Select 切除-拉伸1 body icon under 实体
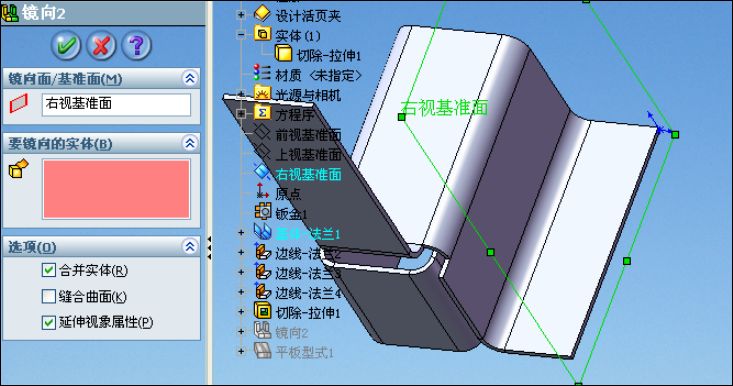This screenshot has width=733, height=386. [x=284, y=54]
